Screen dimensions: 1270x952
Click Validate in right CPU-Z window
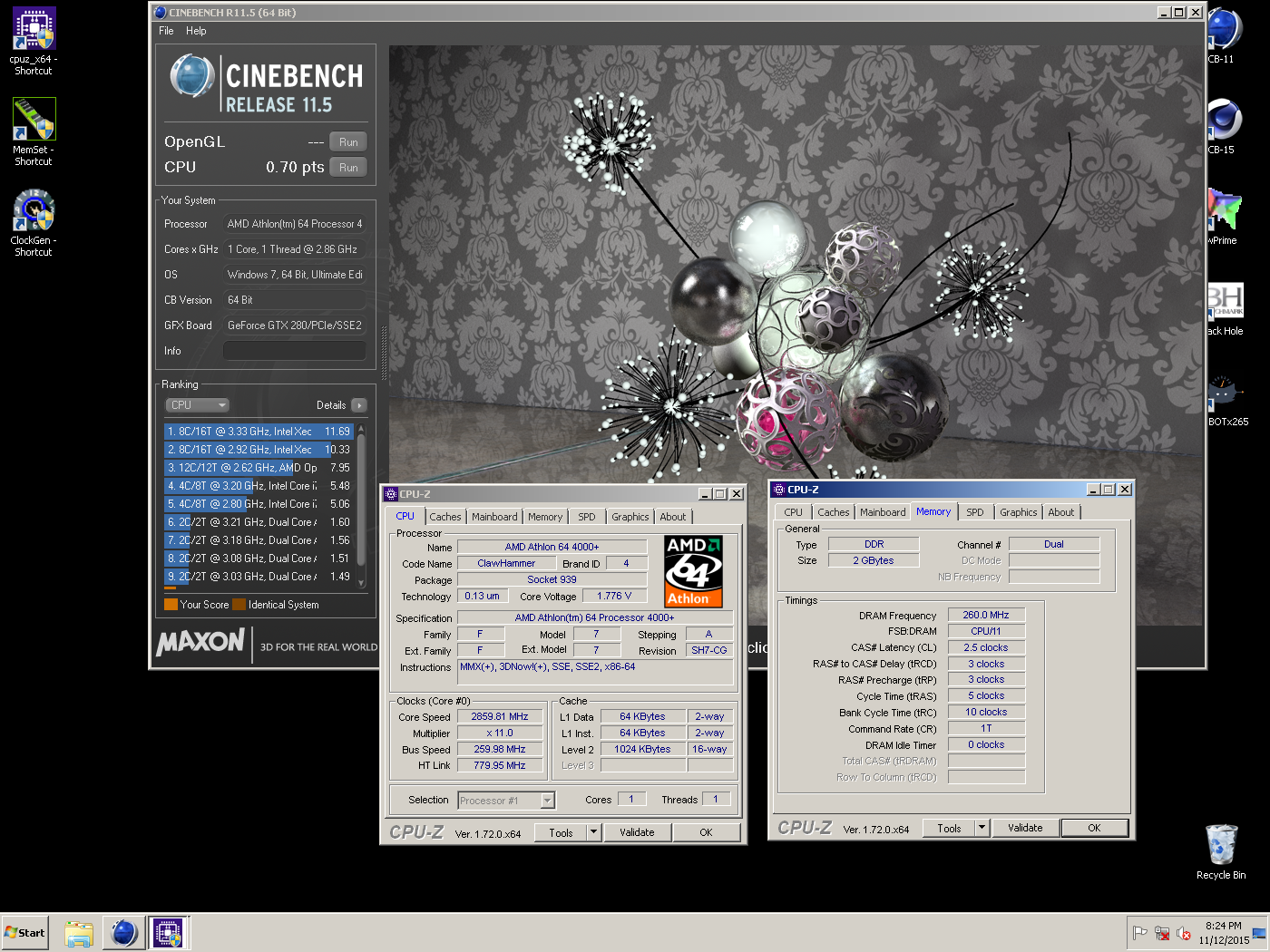1025,828
